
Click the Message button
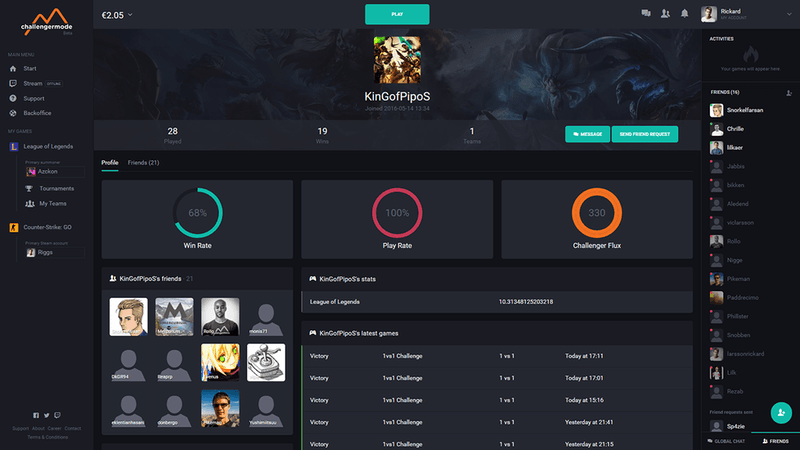point(587,134)
